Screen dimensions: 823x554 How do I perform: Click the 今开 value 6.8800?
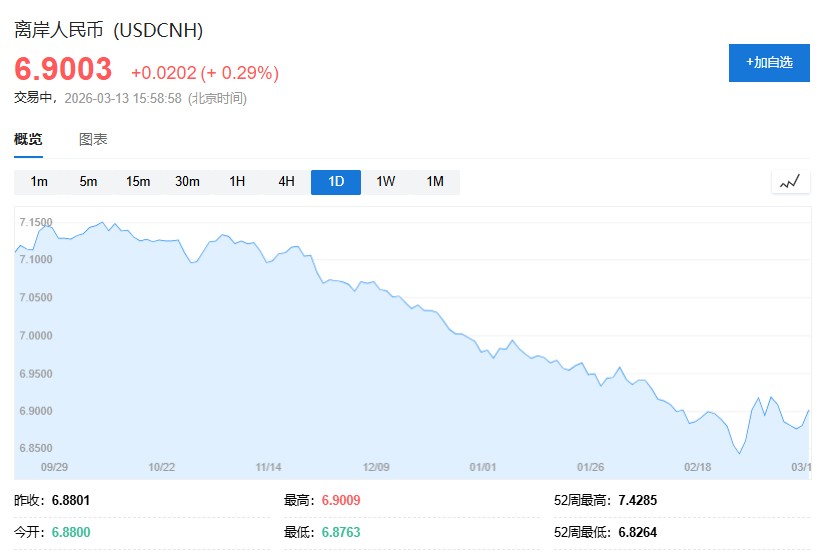tap(71, 532)
